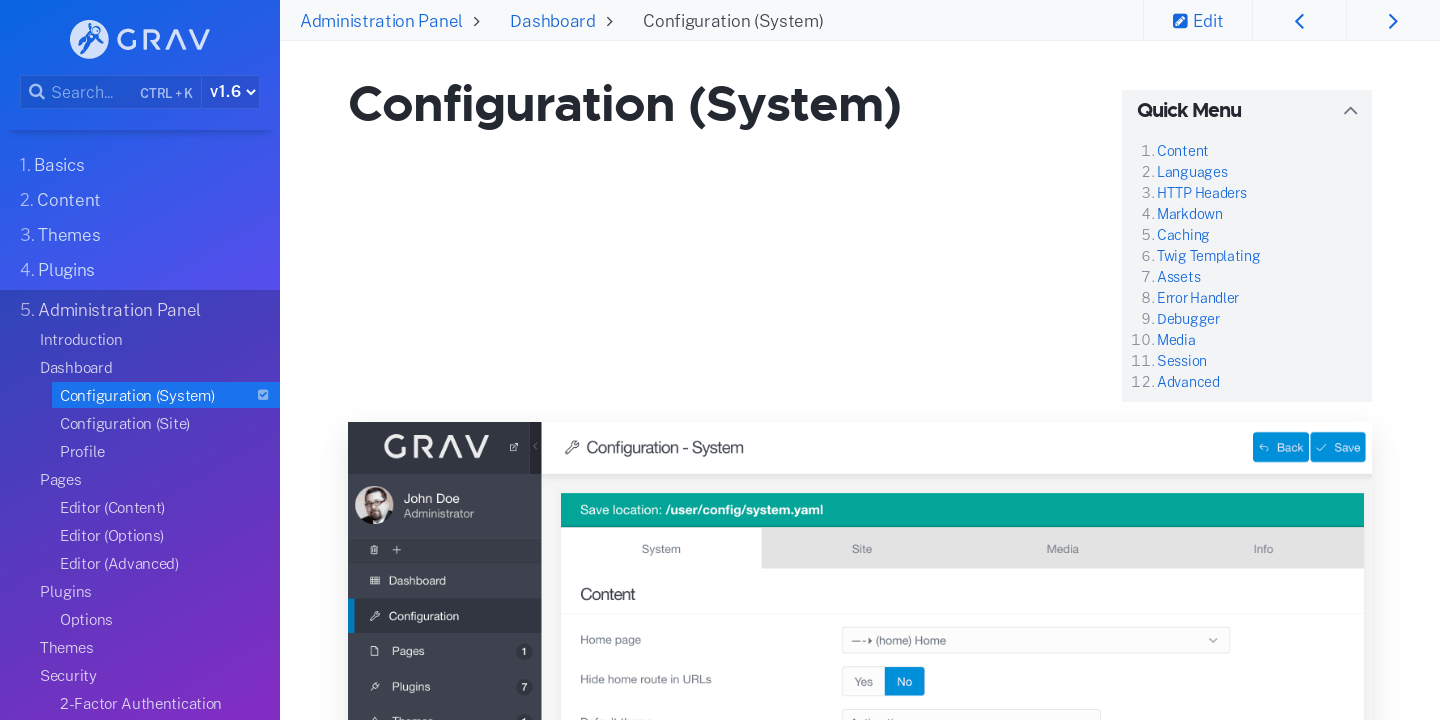1440x720 pixels.
Task: Choose No for Hide home route
Action: pos(905,681)
